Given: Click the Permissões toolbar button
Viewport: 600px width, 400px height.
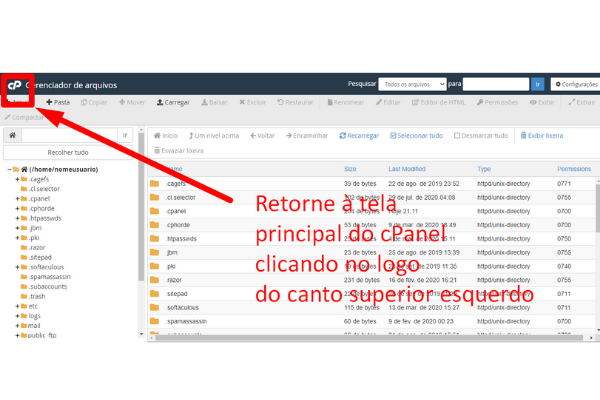Looking at the screenshot, I should point(497,102).
